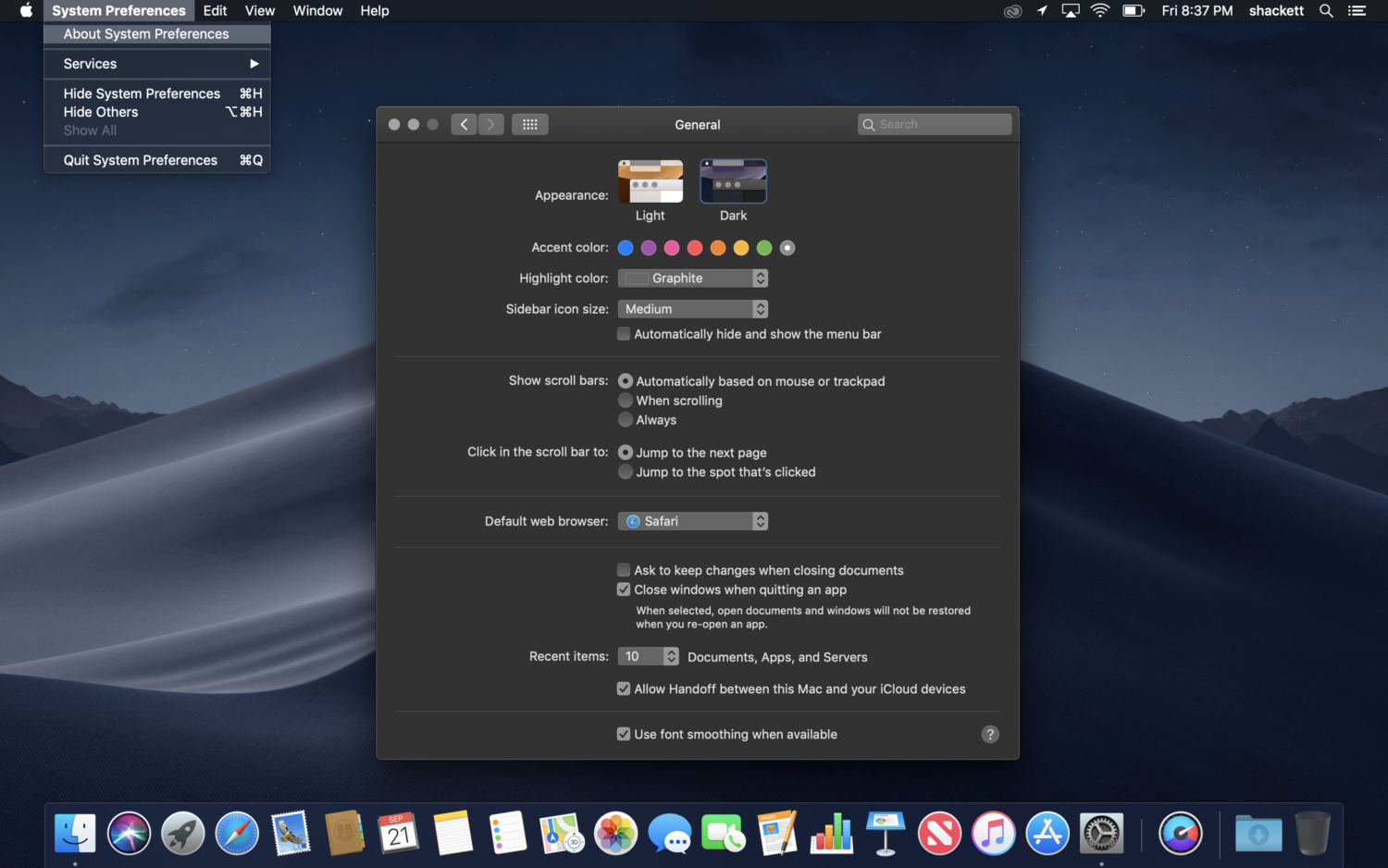Click the Show All grid icon in the toolbar

coord(529,123)
